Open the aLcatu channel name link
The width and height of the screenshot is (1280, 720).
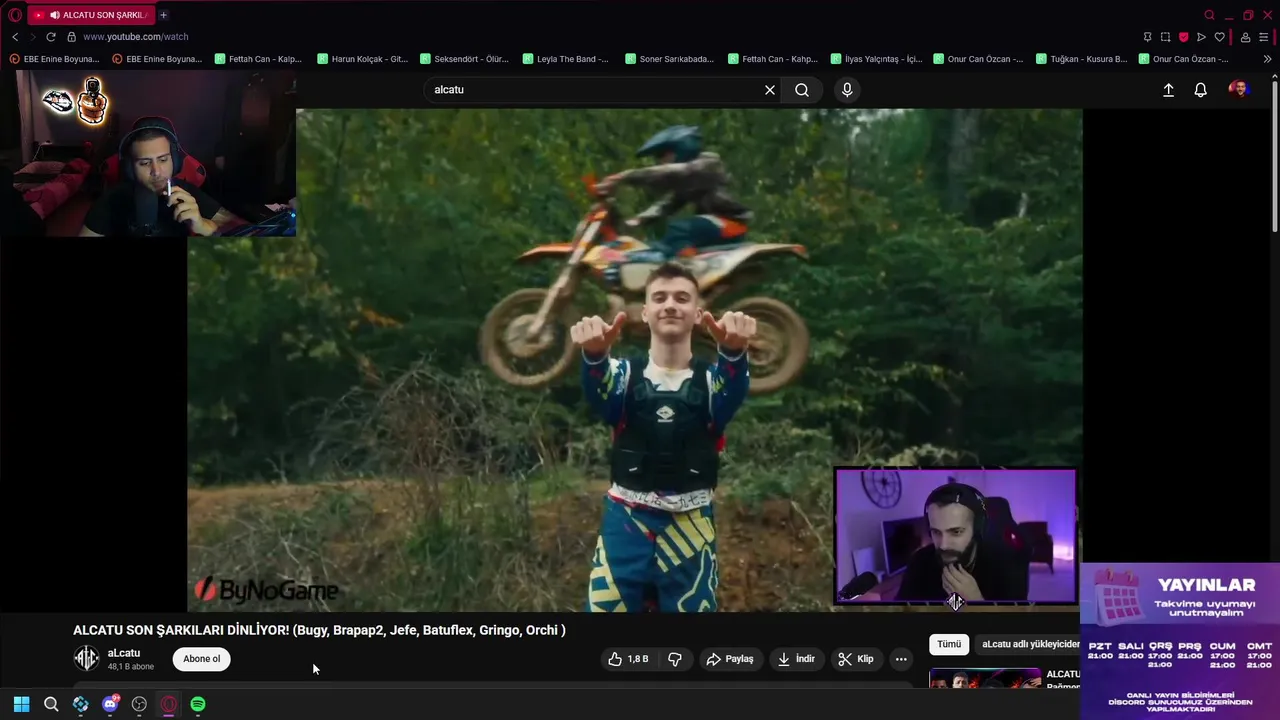tap(124, 653)
